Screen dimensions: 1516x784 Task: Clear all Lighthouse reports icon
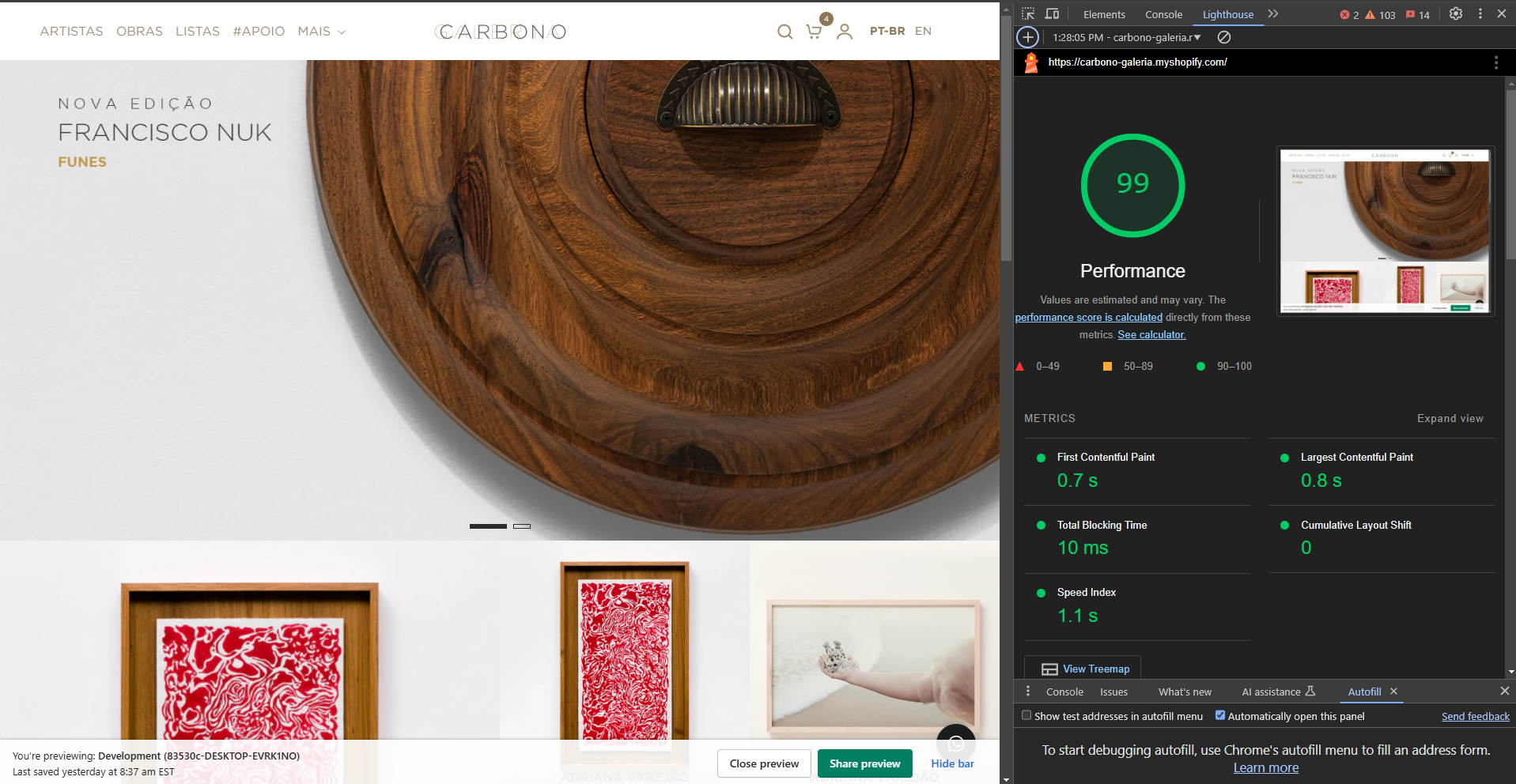(x=1224, y=37)
